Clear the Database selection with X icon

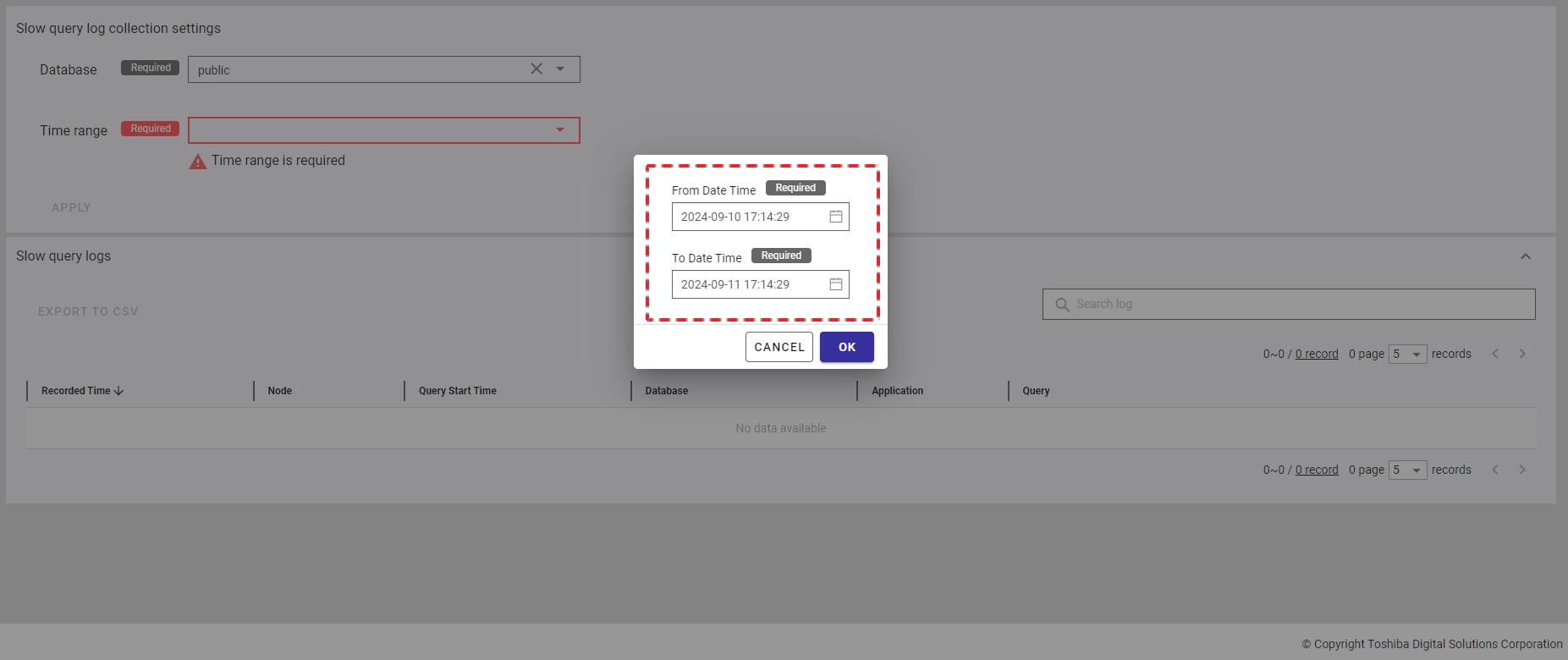(x=536, y=69)
